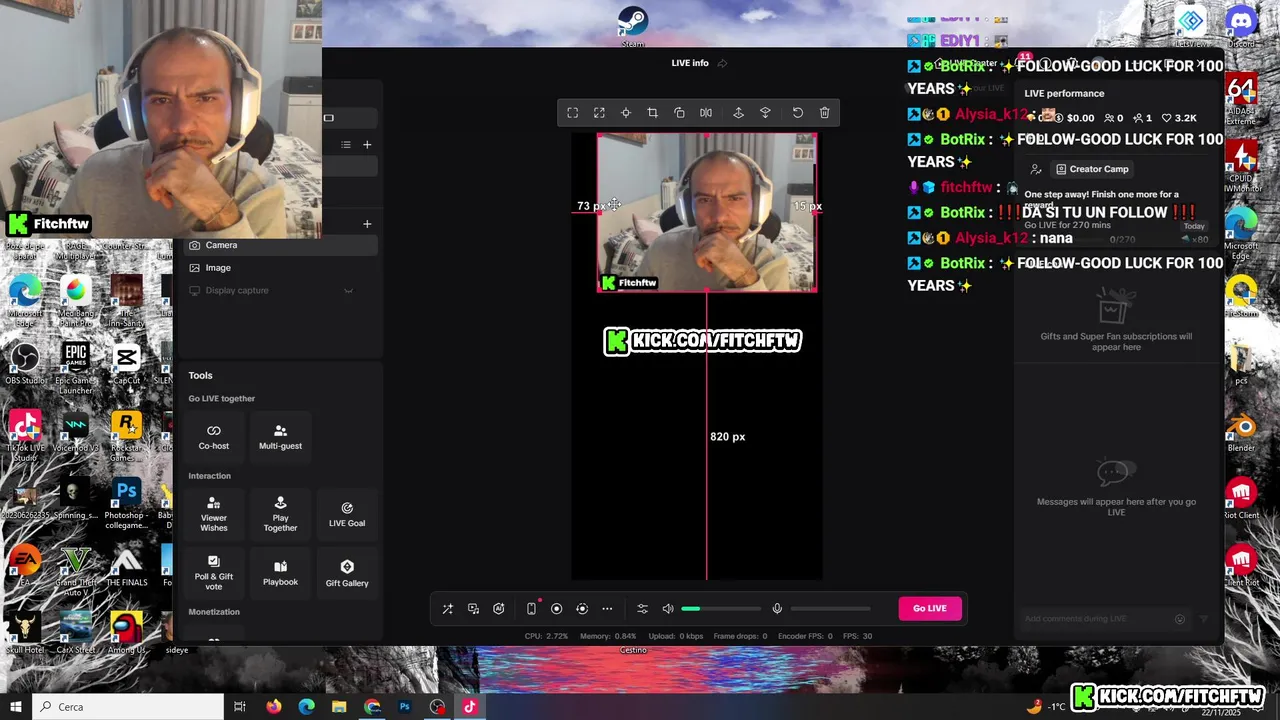
Task: Open the Windows Start menu
Action: click(x=16, y=707)
